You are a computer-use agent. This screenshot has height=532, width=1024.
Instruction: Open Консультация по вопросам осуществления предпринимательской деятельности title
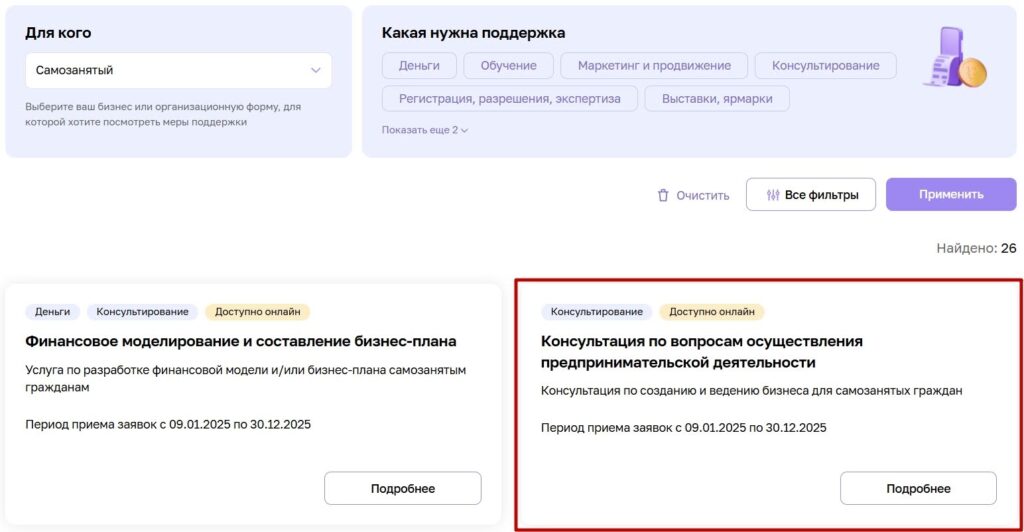[701, 351]
